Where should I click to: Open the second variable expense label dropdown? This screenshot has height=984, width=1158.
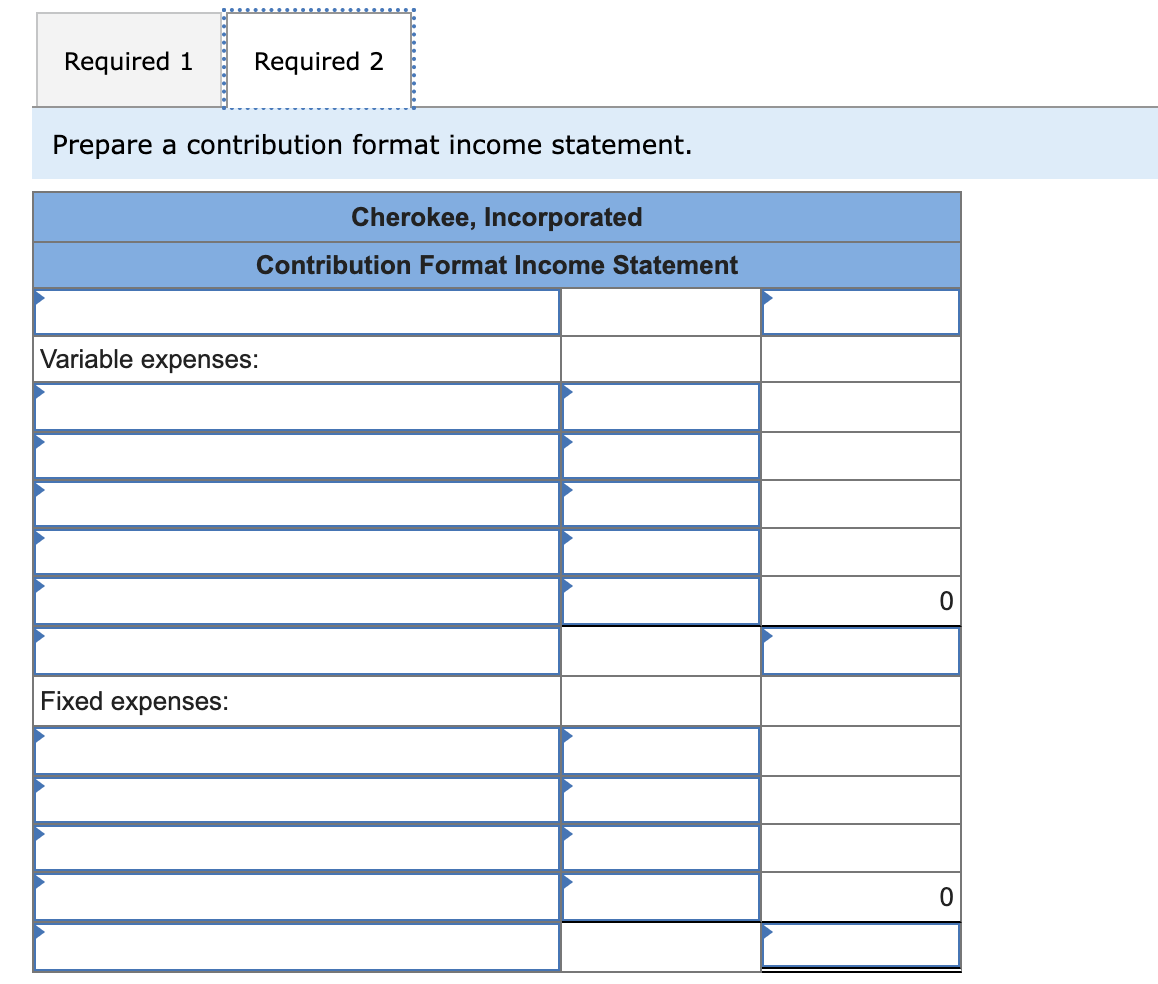point(297,456)
